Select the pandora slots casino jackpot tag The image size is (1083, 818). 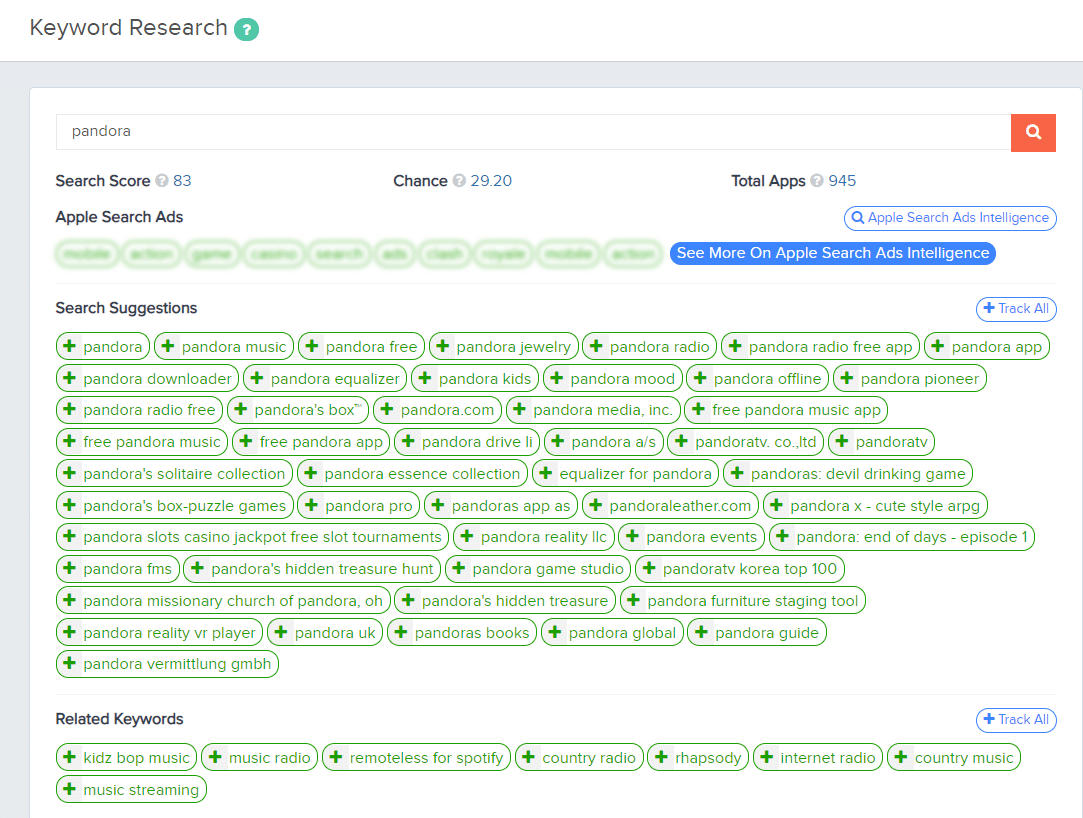pos(252,537)
